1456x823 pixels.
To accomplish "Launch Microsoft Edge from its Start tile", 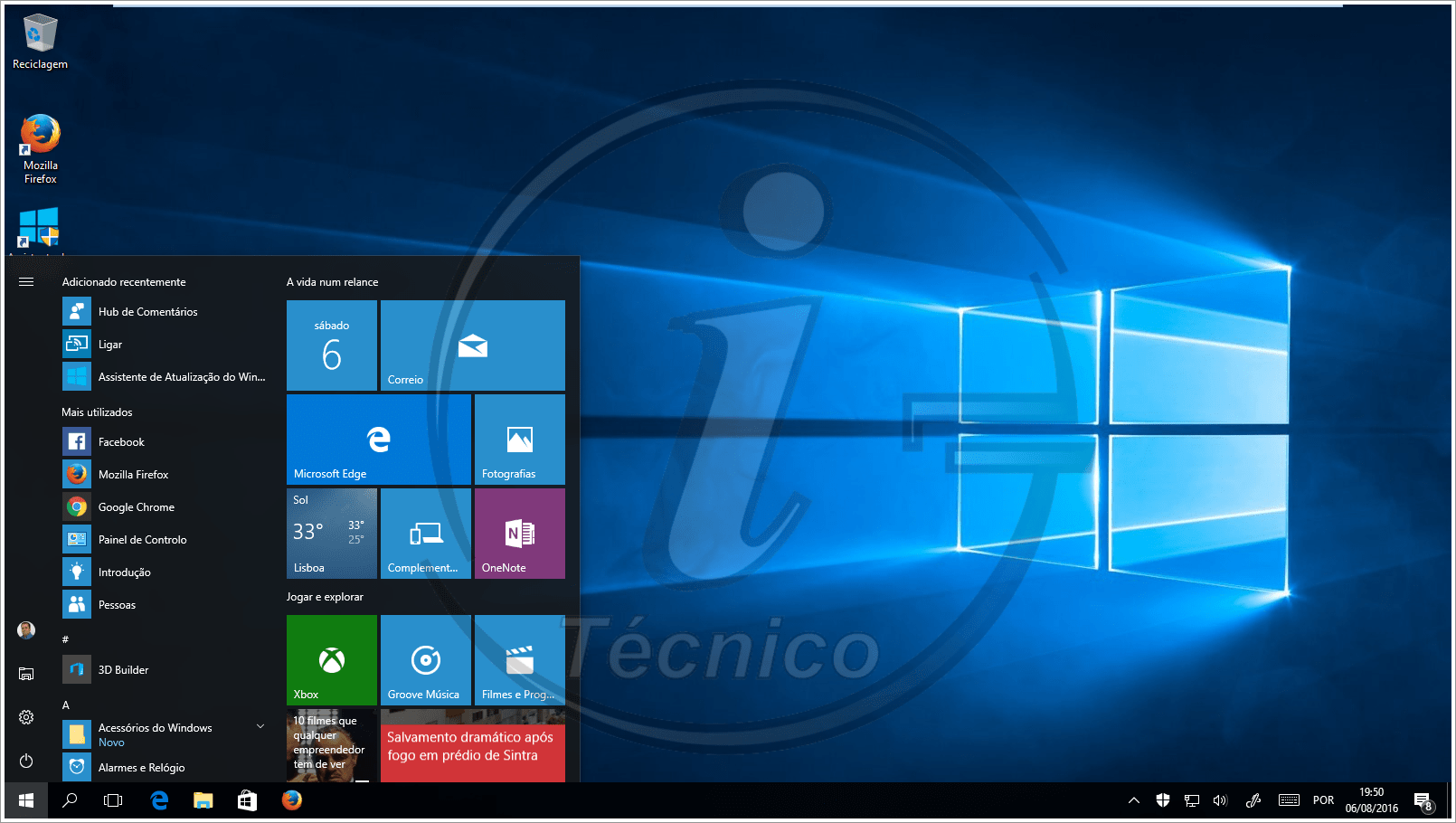I will (377, 439).
